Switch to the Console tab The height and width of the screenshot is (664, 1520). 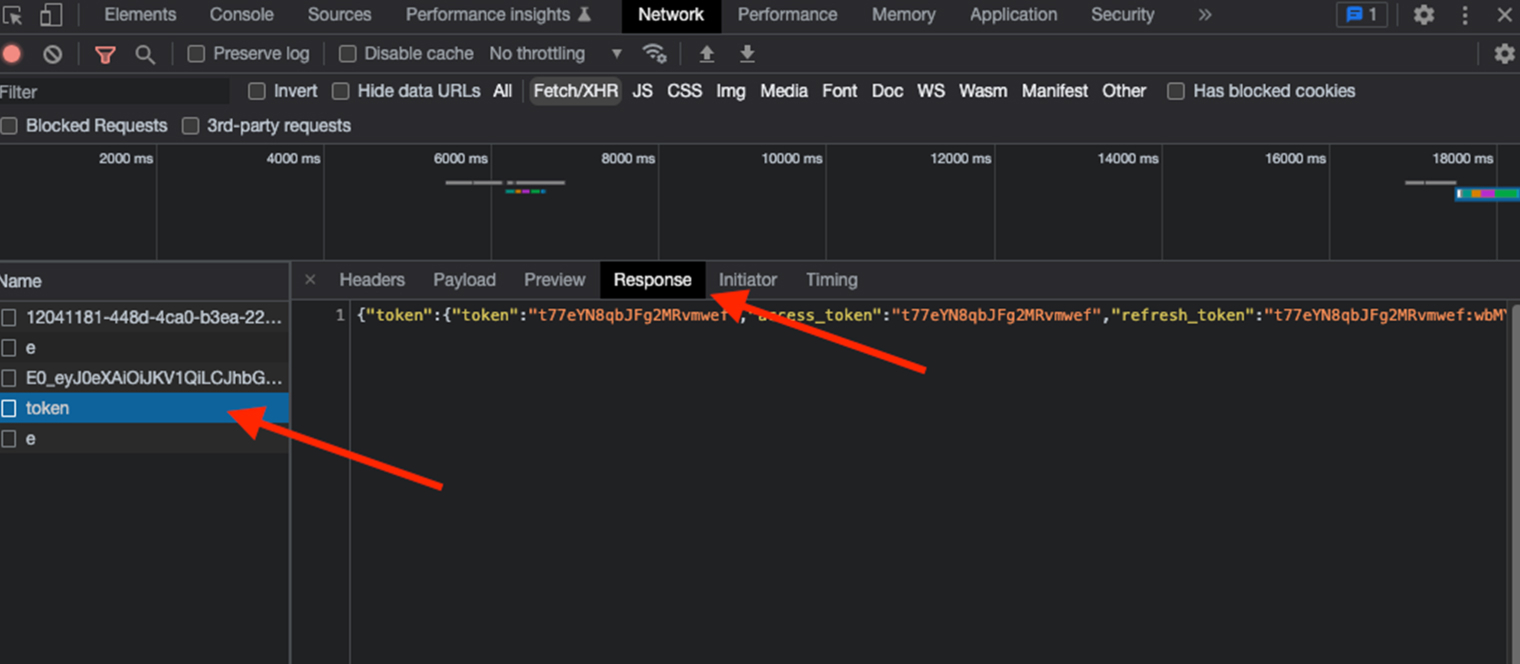pyautogui.click(x=241, y=15)
